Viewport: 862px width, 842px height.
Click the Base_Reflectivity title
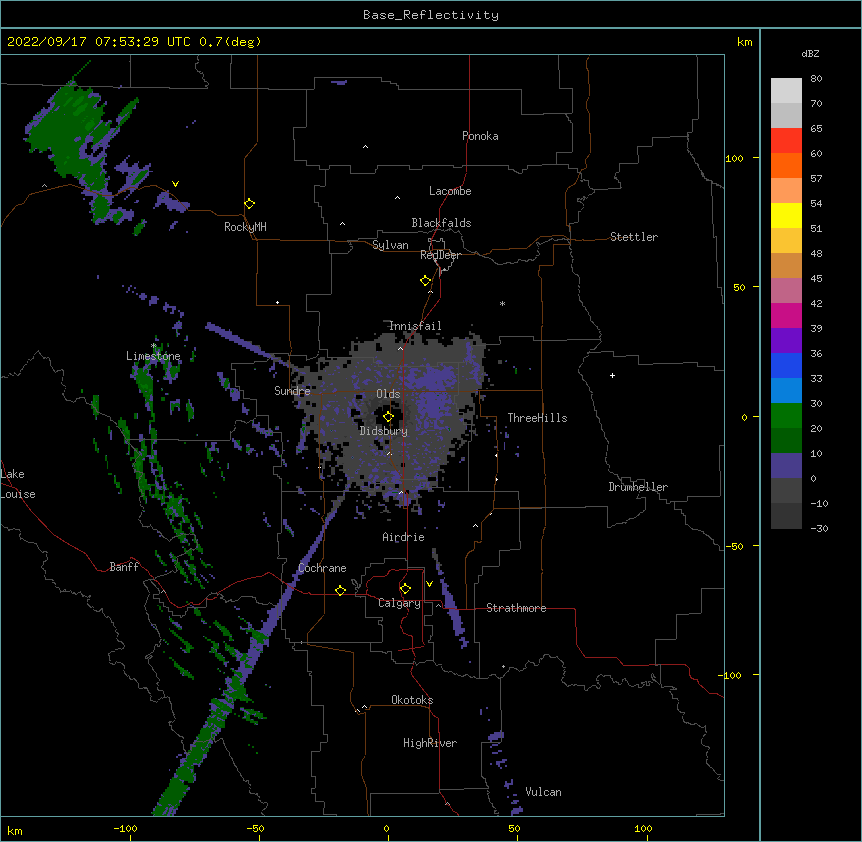click(x=431, y=15)
